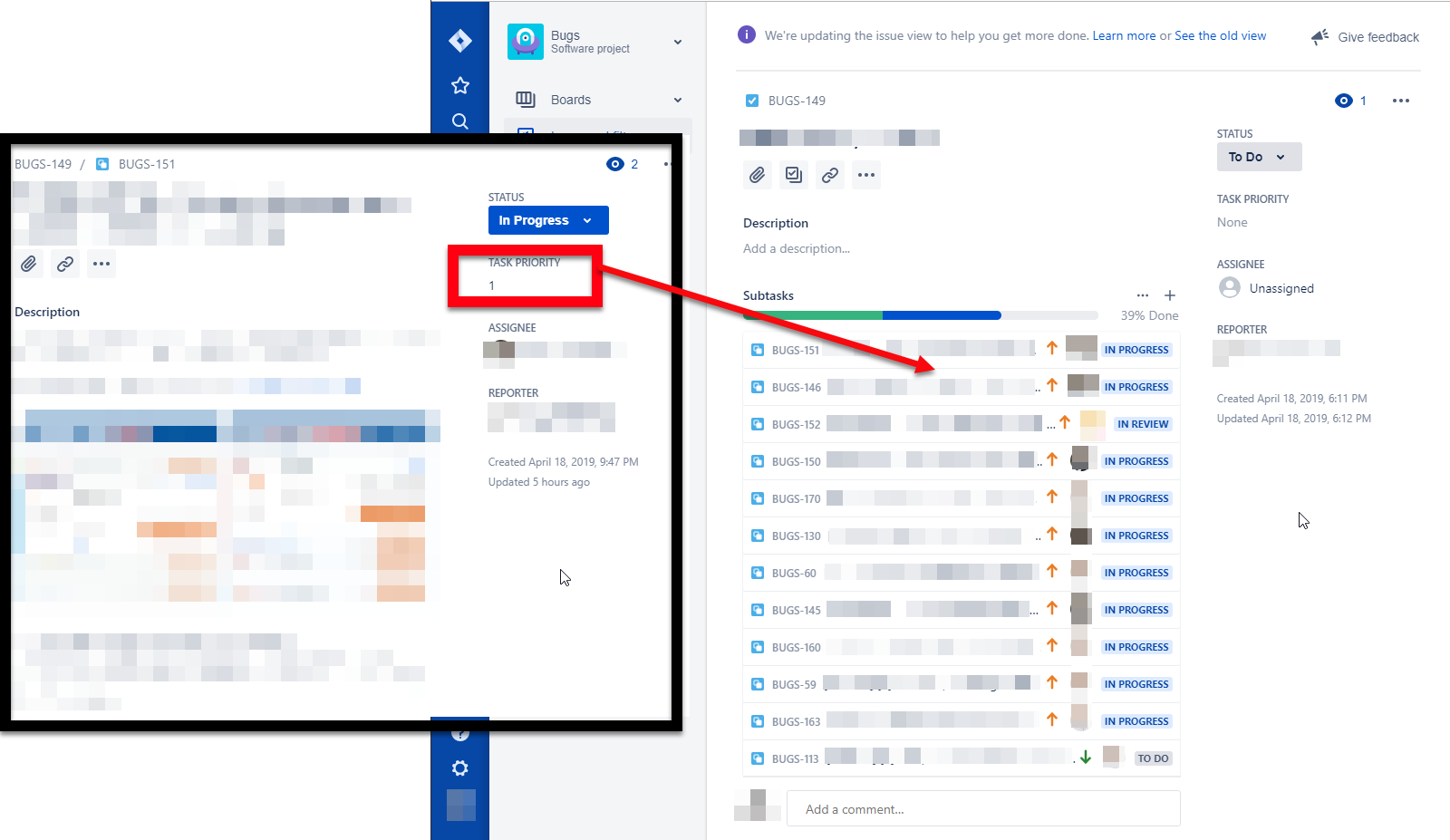Open settings gear in the sidebar
The width and height of the screenshot is (1450, 840).
460,768
